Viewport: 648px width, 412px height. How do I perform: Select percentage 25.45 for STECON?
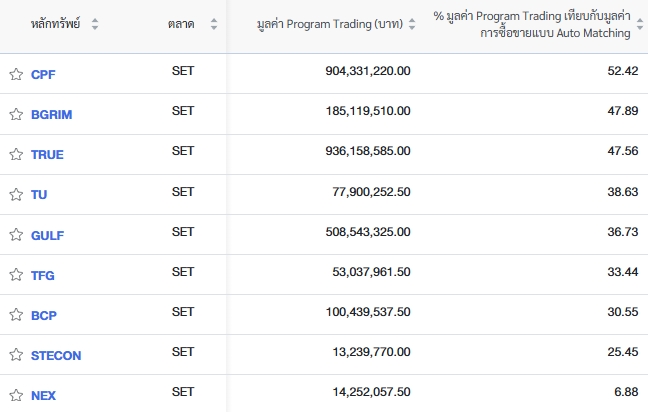coord(623,352)
